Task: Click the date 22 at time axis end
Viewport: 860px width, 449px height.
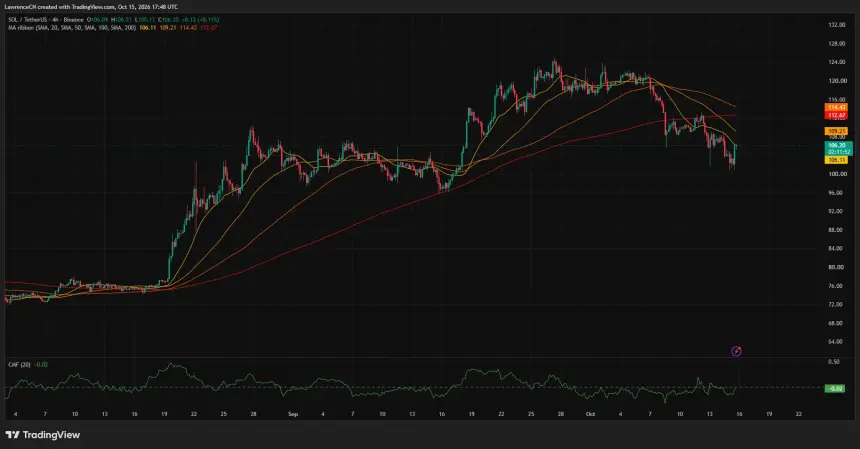Action: coord(799,414)
